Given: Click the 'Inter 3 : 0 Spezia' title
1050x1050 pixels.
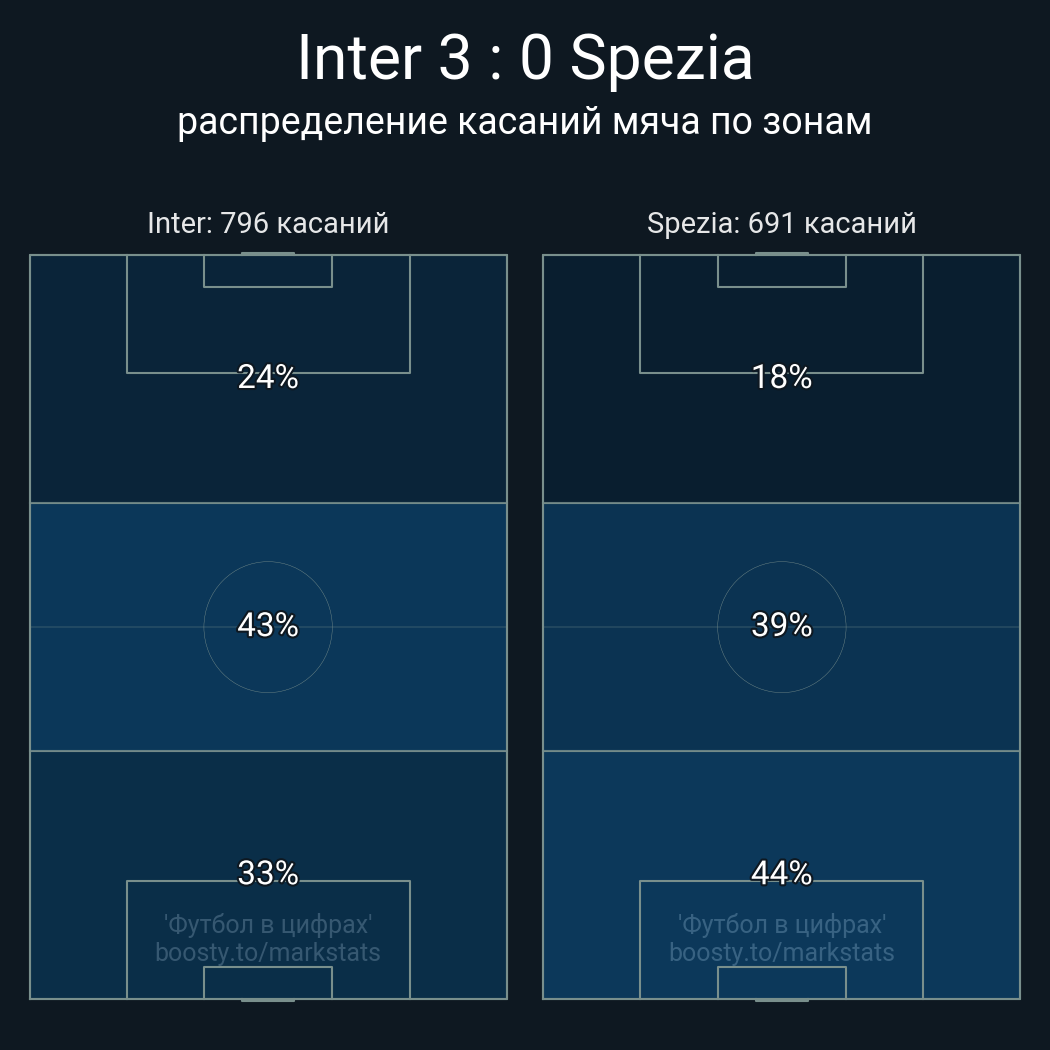Looking at the screenshot, I should [525, 58].
